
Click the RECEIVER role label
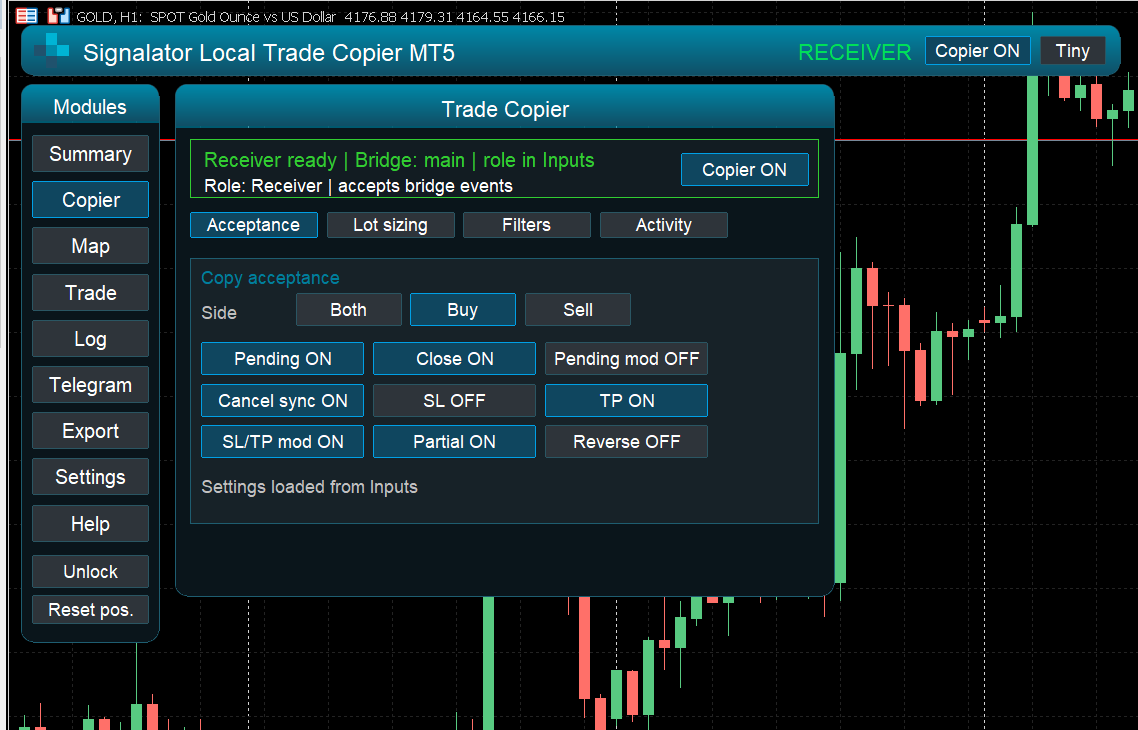click(854, 52)
